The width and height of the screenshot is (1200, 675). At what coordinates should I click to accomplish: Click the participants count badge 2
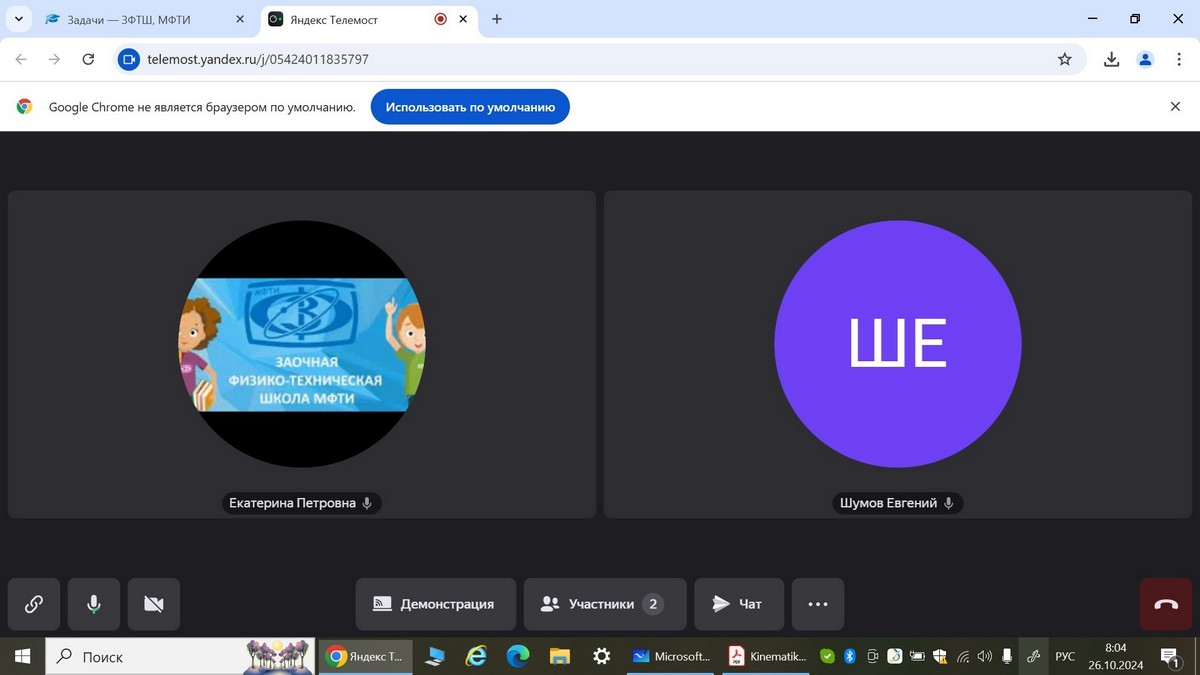coord(653,604)
